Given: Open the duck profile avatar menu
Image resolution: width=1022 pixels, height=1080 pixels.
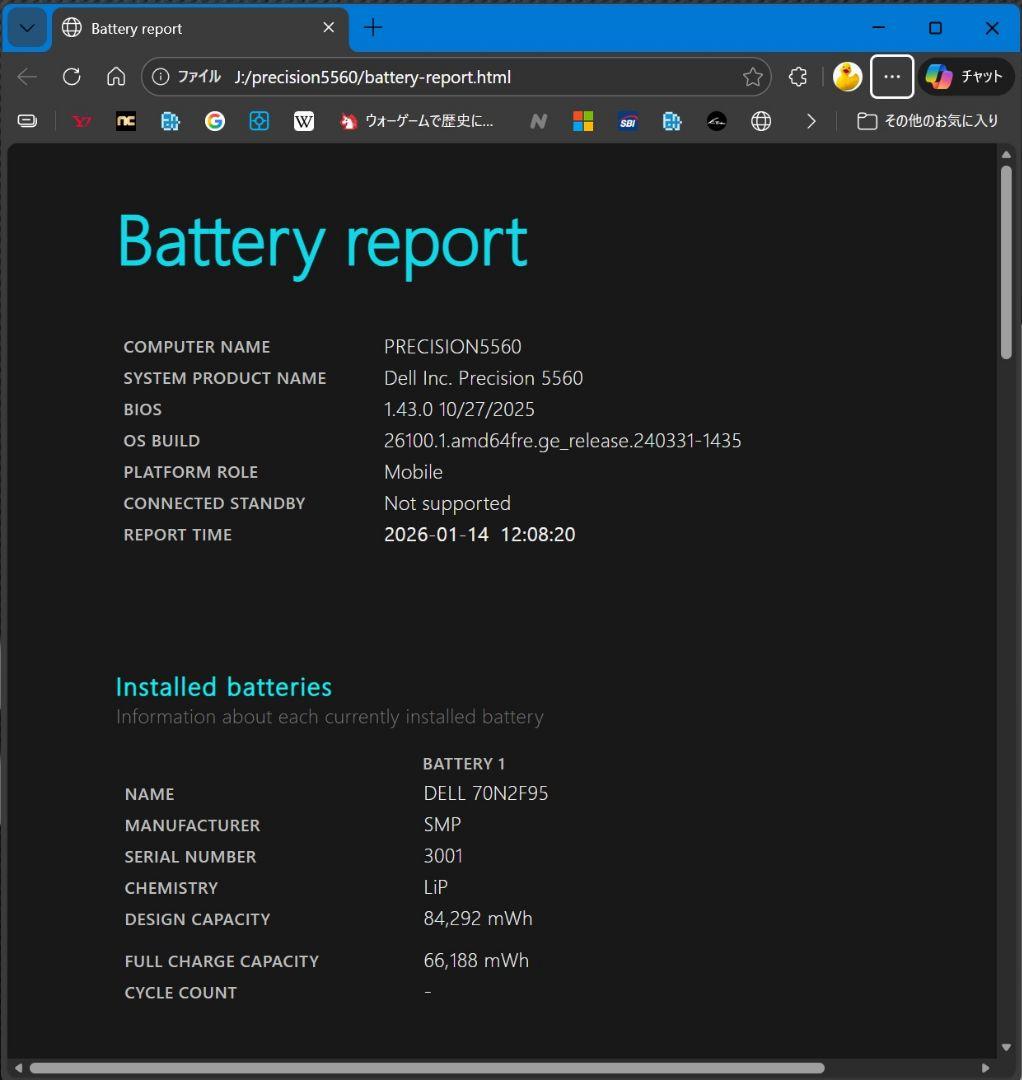Looking at the screenshot, I should click(x=847, y=77).
